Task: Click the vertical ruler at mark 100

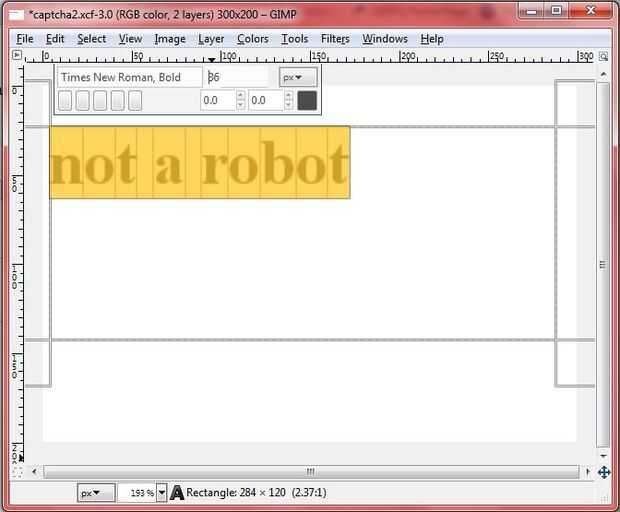Action: click(14, 277)
